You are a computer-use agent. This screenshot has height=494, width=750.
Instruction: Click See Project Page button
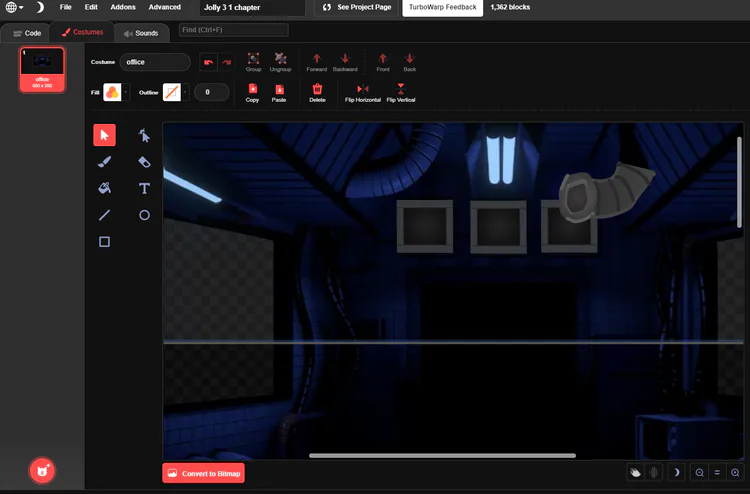357,7
